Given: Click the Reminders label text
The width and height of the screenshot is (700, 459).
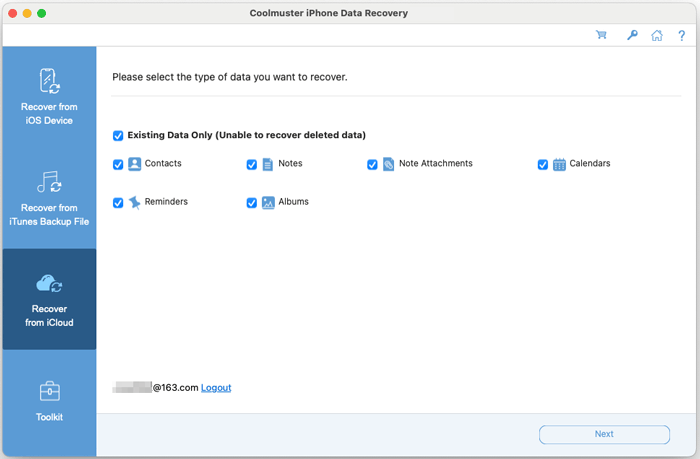Looking at the screenshot, I should (x=166, y=202).
